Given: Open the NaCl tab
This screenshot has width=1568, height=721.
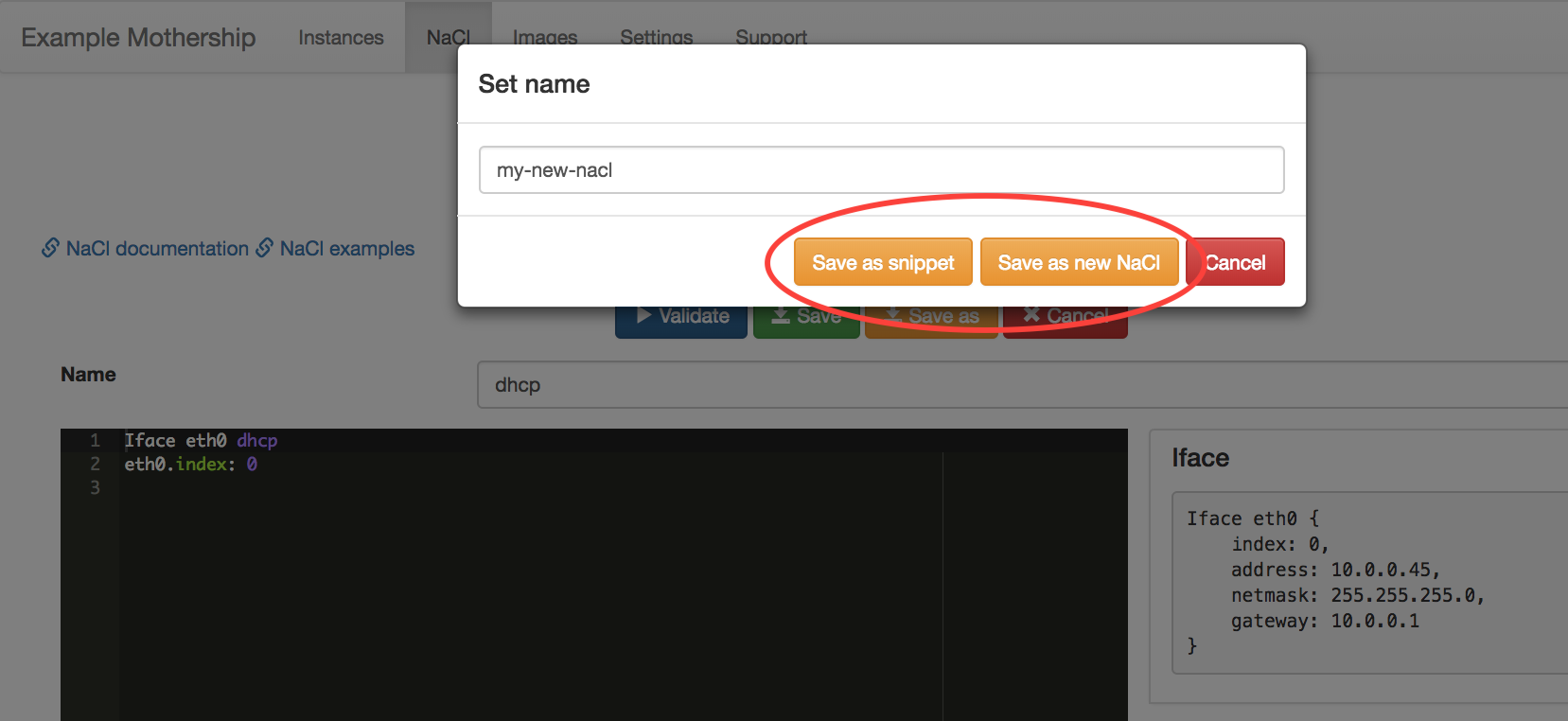Looking at the screenshot, I should pos(449,38).
